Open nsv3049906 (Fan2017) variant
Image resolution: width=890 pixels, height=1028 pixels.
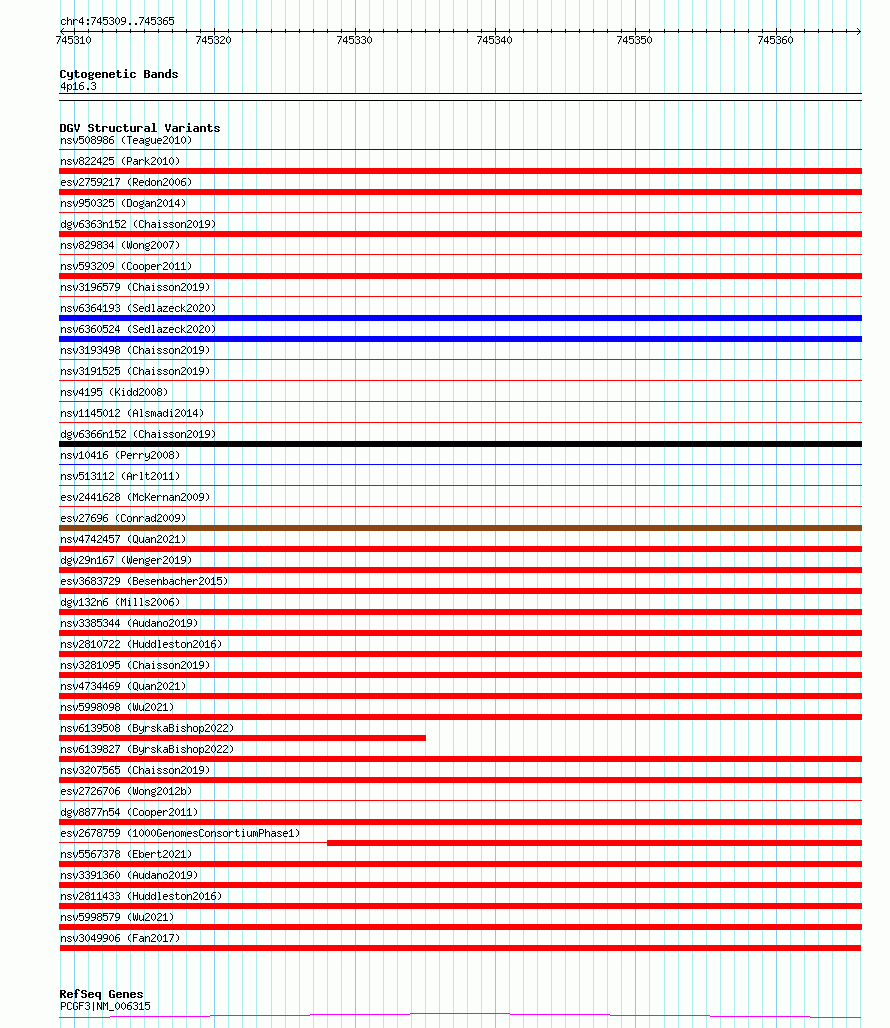[120, 938]
